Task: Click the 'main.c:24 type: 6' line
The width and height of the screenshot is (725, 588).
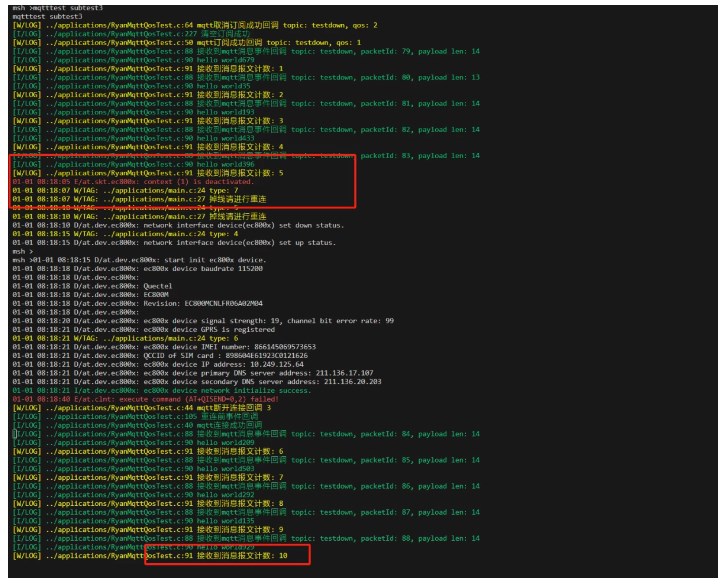Action: point(125,338)
